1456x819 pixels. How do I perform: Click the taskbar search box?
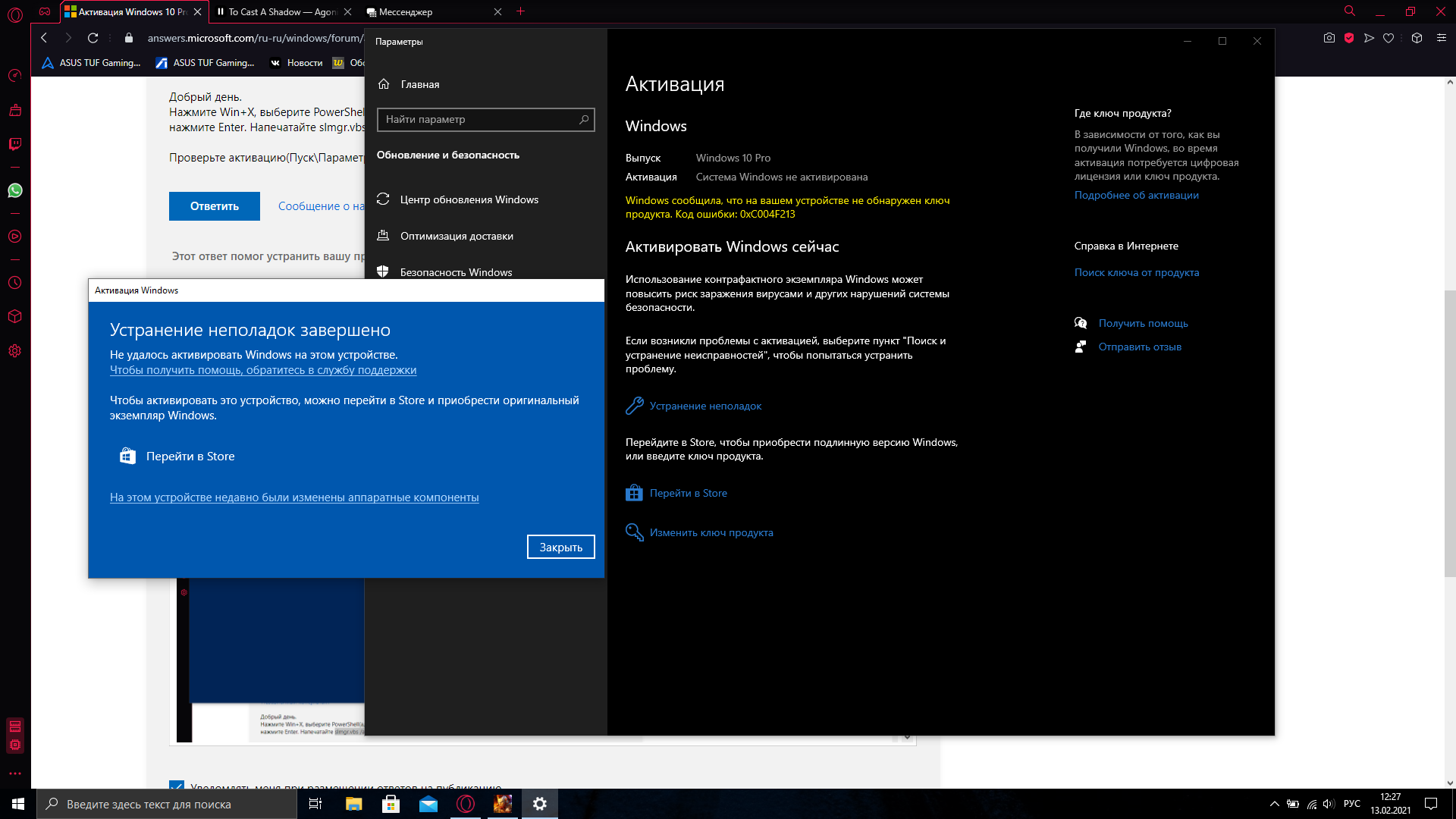[x=167, y=804]
